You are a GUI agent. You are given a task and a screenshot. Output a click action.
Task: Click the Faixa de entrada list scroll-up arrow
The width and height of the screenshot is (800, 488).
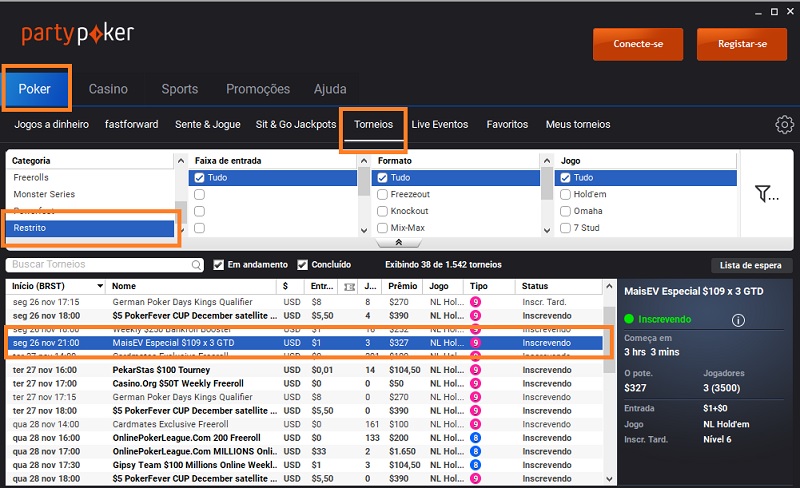tap(364, 161)
